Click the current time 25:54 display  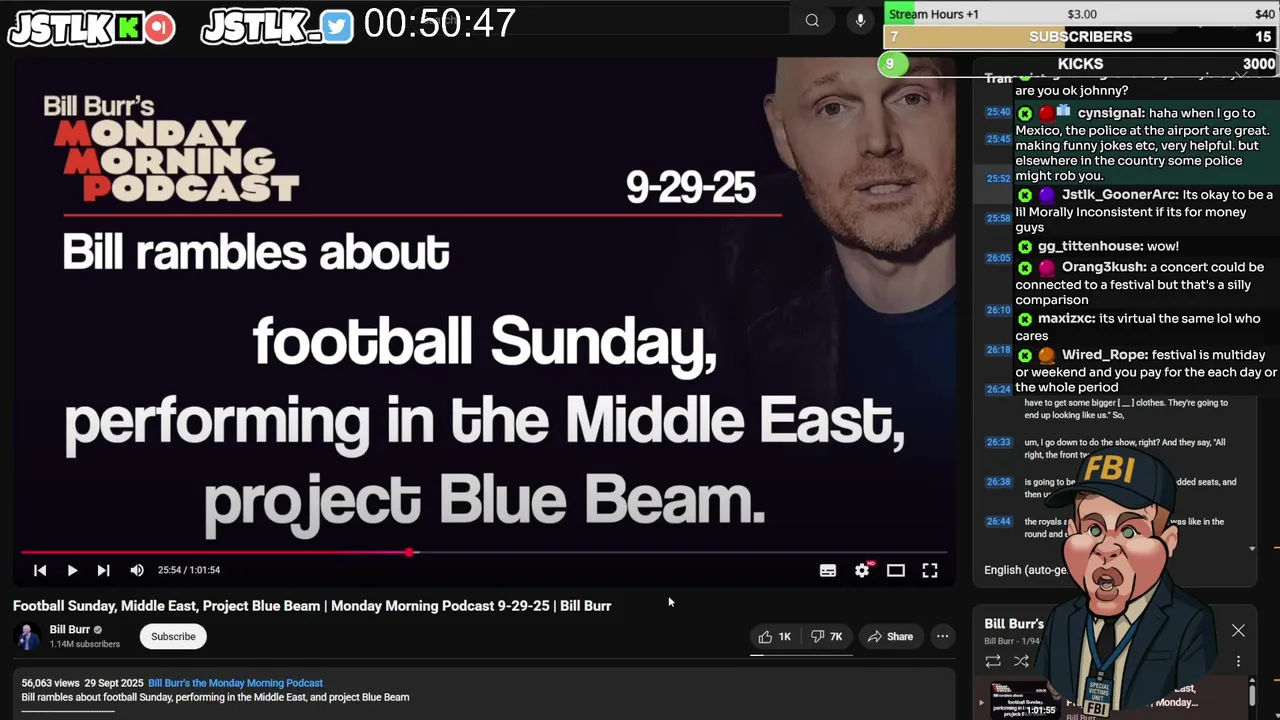click(x=189, y=570)
